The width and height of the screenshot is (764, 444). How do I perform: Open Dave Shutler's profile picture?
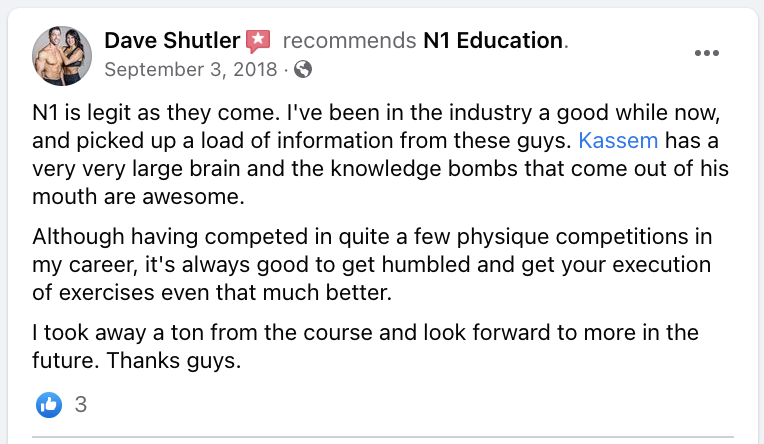(x=62, y=56)
